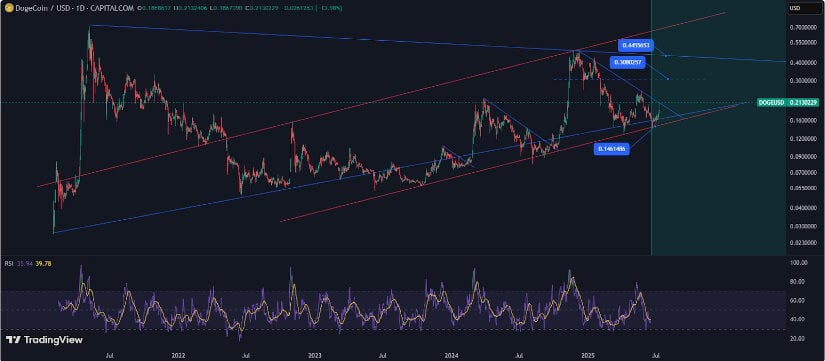The image size is (825, 361).
Task: Click the 0.0300000 price axis label
Action: pyautogui.click(x=802, y=226)
